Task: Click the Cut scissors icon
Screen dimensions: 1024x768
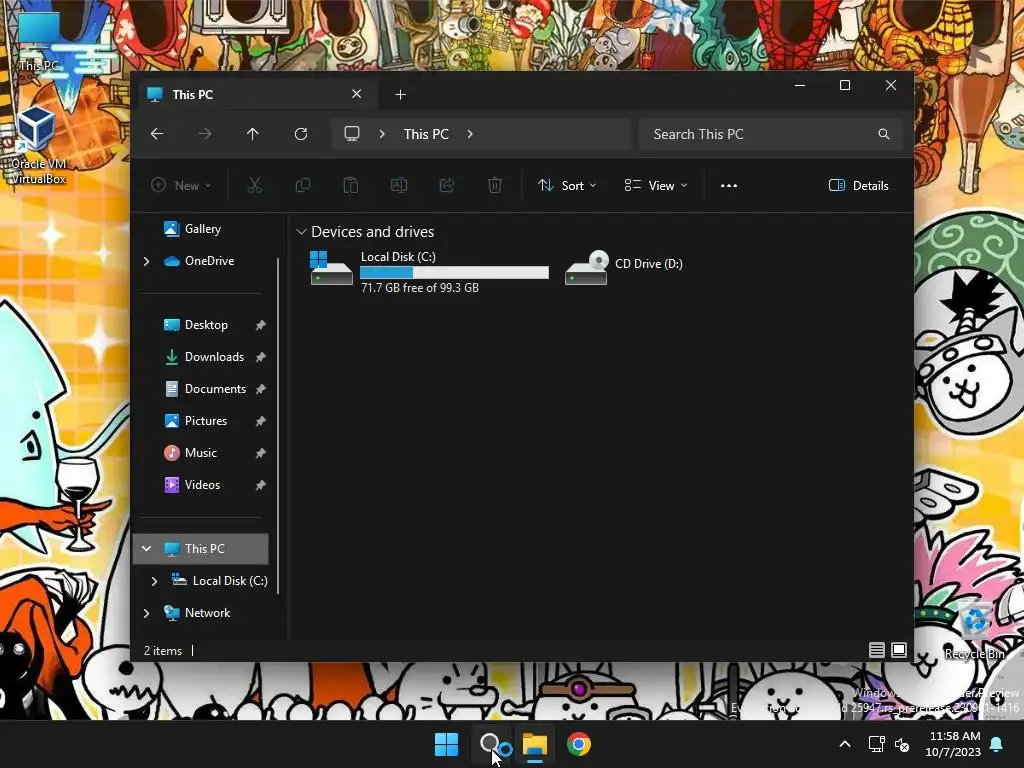Action: 255,185
